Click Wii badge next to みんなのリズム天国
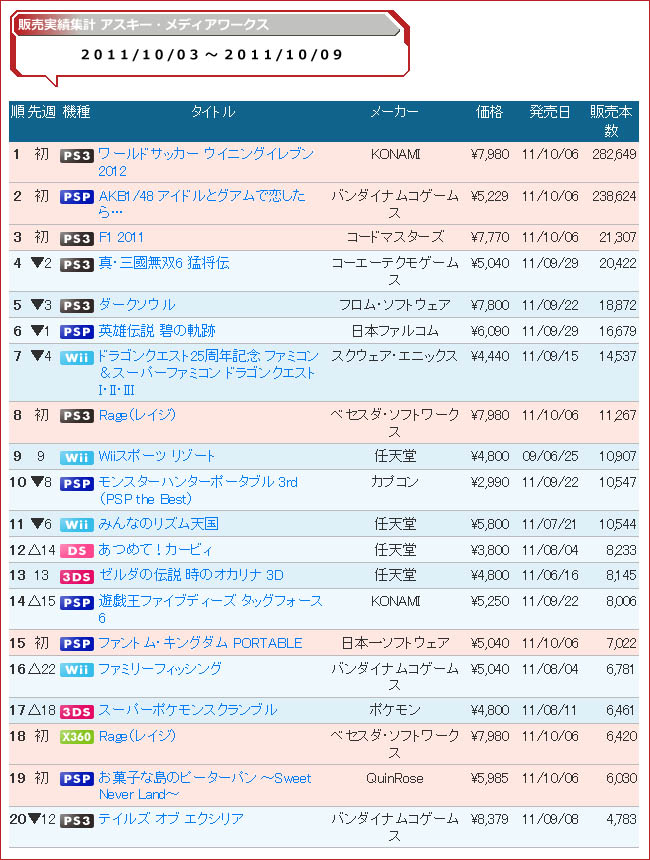Screen dimensions: 650x860 pyautogui.click(x=77, y=525)
